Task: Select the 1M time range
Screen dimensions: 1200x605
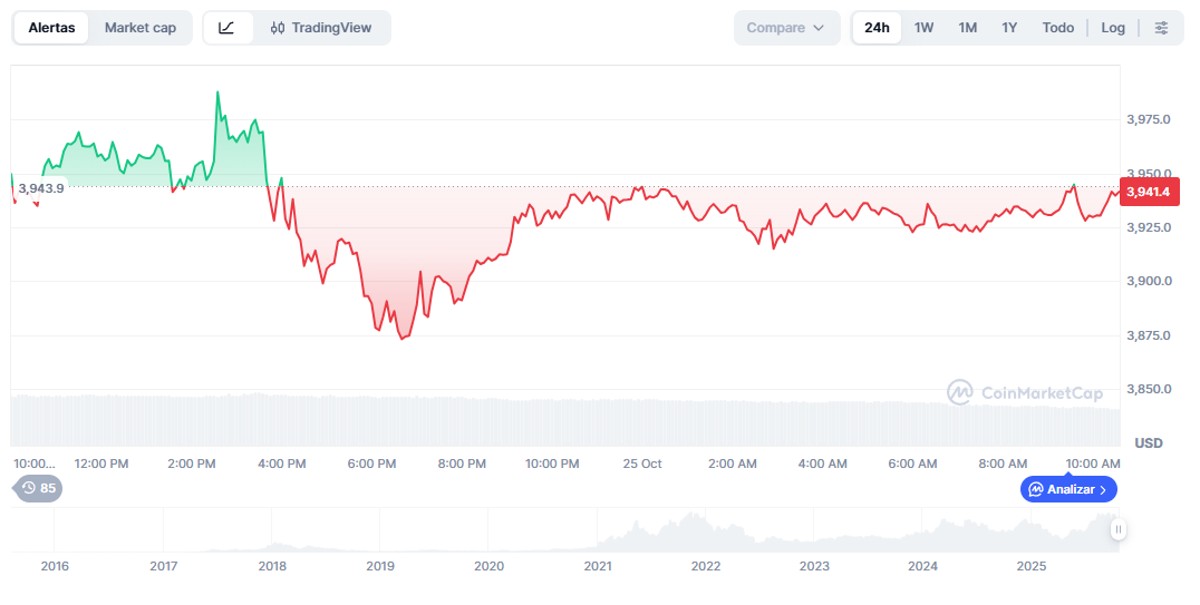Action: point(967,28)
